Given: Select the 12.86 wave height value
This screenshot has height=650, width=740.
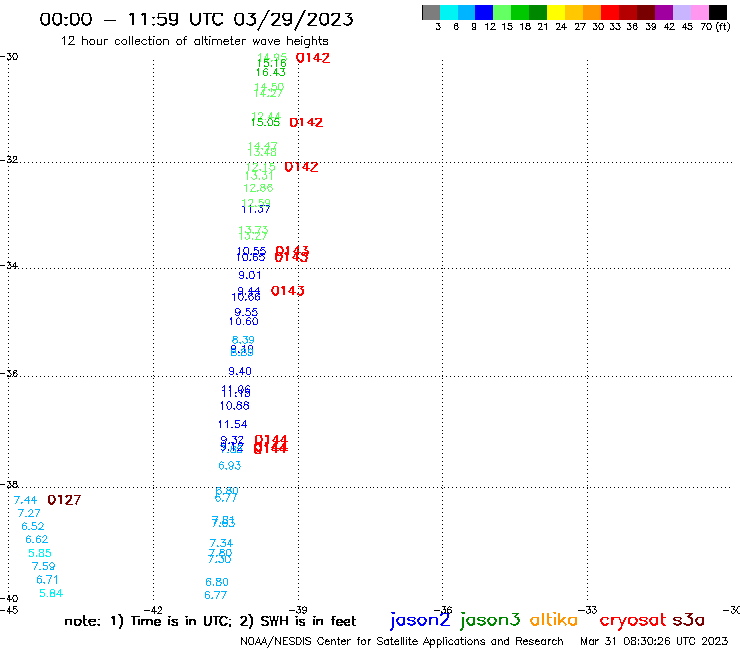Looking at the screenshot, I should click(258, 188).
